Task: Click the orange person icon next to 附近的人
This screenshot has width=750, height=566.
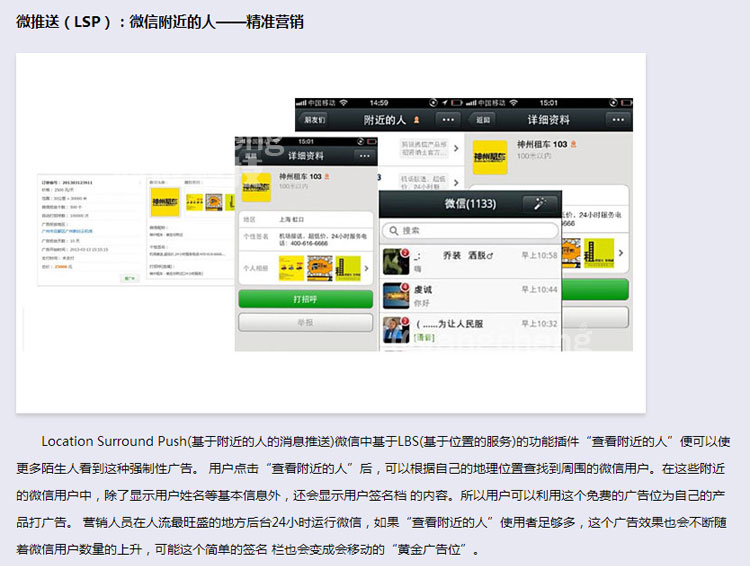Action: [417, 119]
